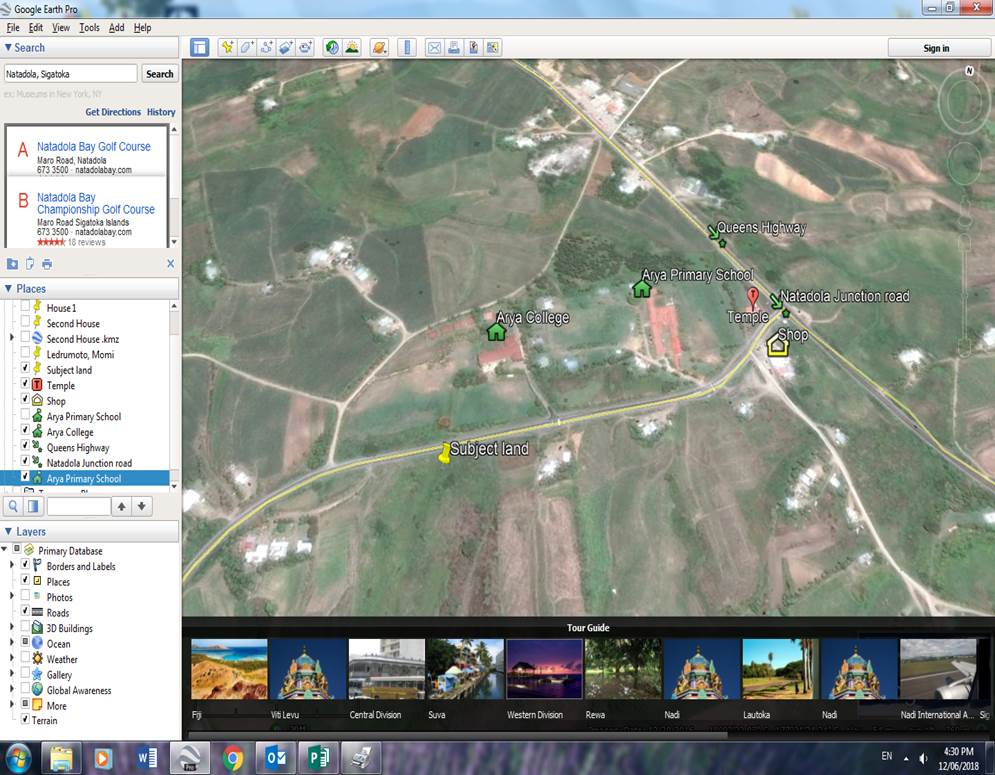Image resolution: width=995 pixels, height=775 pixels.
Task: Click the Suva tour guide thumbnail
Action: pos(465,669)
